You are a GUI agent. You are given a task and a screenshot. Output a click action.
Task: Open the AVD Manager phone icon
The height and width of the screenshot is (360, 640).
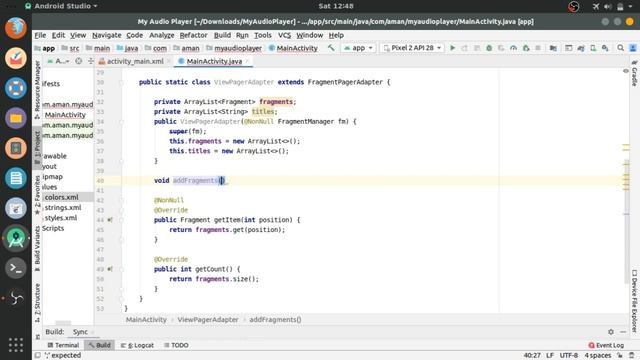593,48
